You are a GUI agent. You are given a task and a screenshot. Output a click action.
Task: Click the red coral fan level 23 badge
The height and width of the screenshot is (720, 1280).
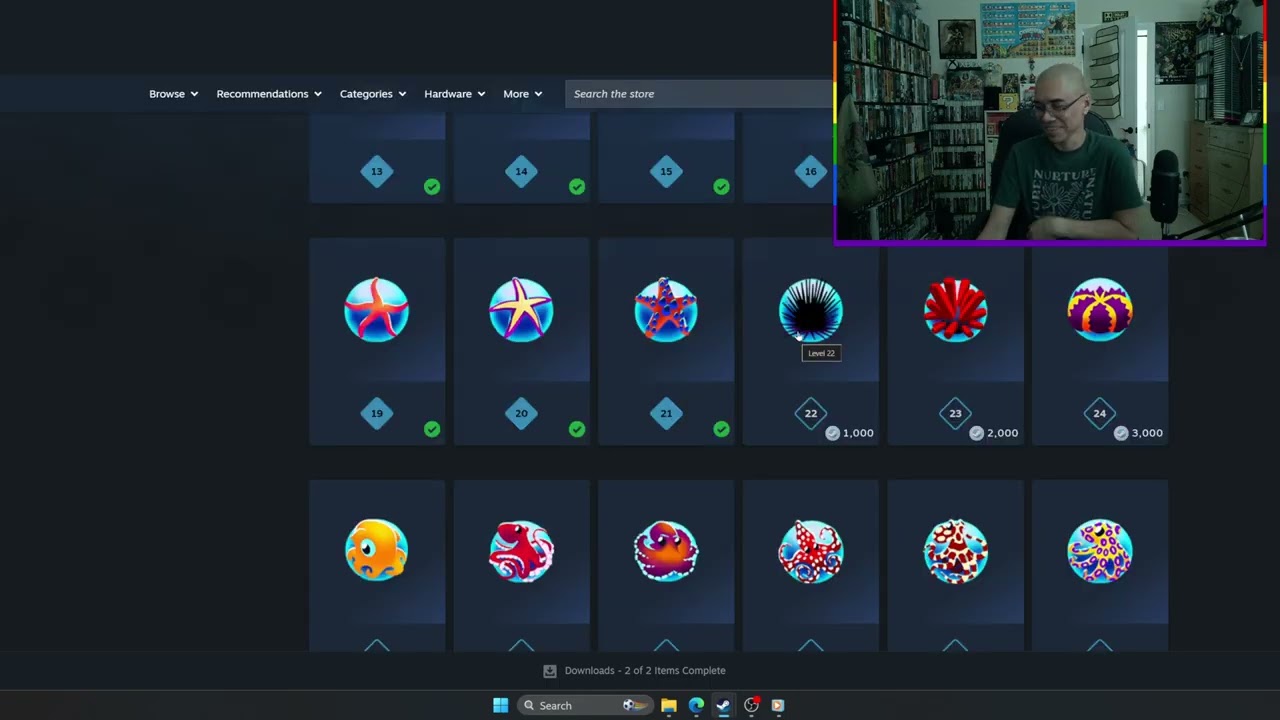(955, 310)
